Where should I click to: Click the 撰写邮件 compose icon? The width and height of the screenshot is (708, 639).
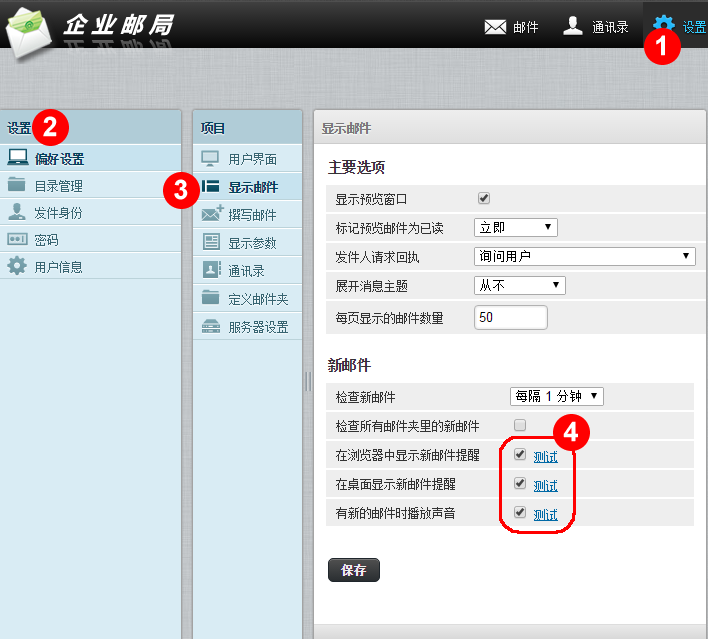[x=211, y=214]
